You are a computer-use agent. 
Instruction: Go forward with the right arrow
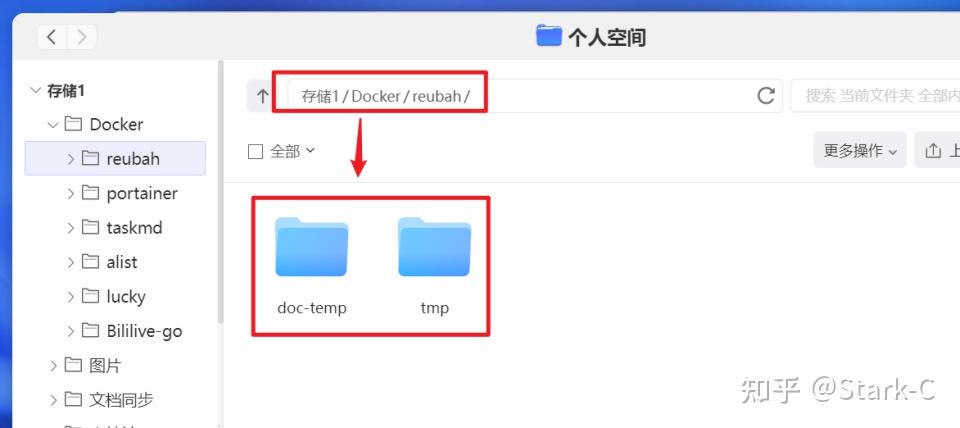pos(81,37)
